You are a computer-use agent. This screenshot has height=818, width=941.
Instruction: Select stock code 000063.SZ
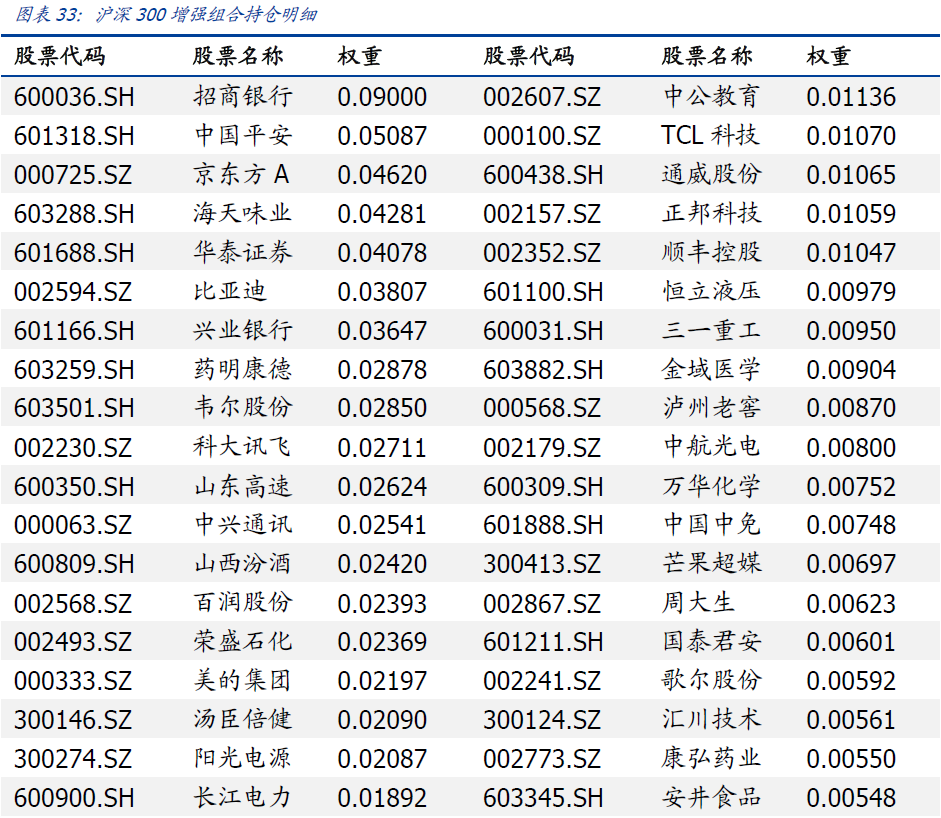(73, 526)
